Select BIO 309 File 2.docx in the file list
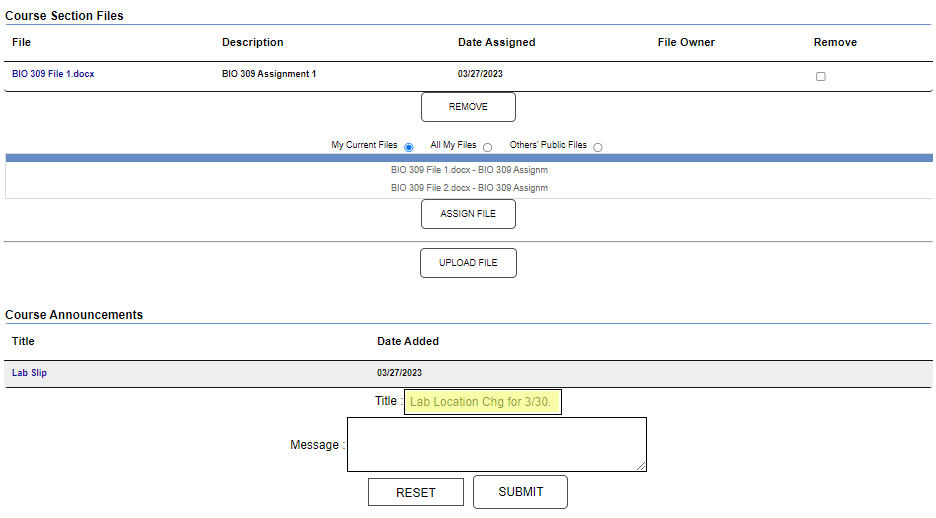 click(469, 188)
